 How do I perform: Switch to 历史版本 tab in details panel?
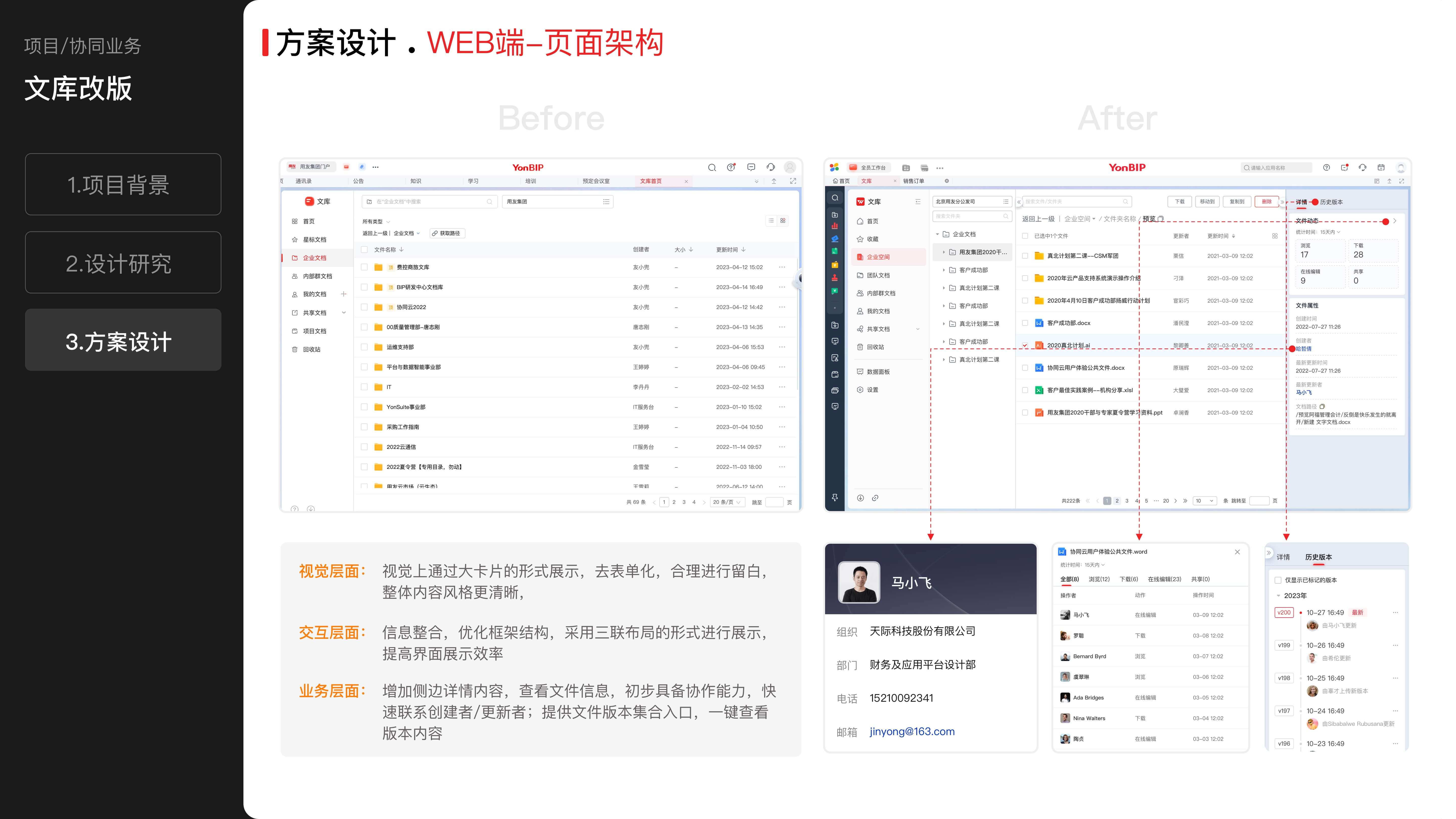point(1331,202)
